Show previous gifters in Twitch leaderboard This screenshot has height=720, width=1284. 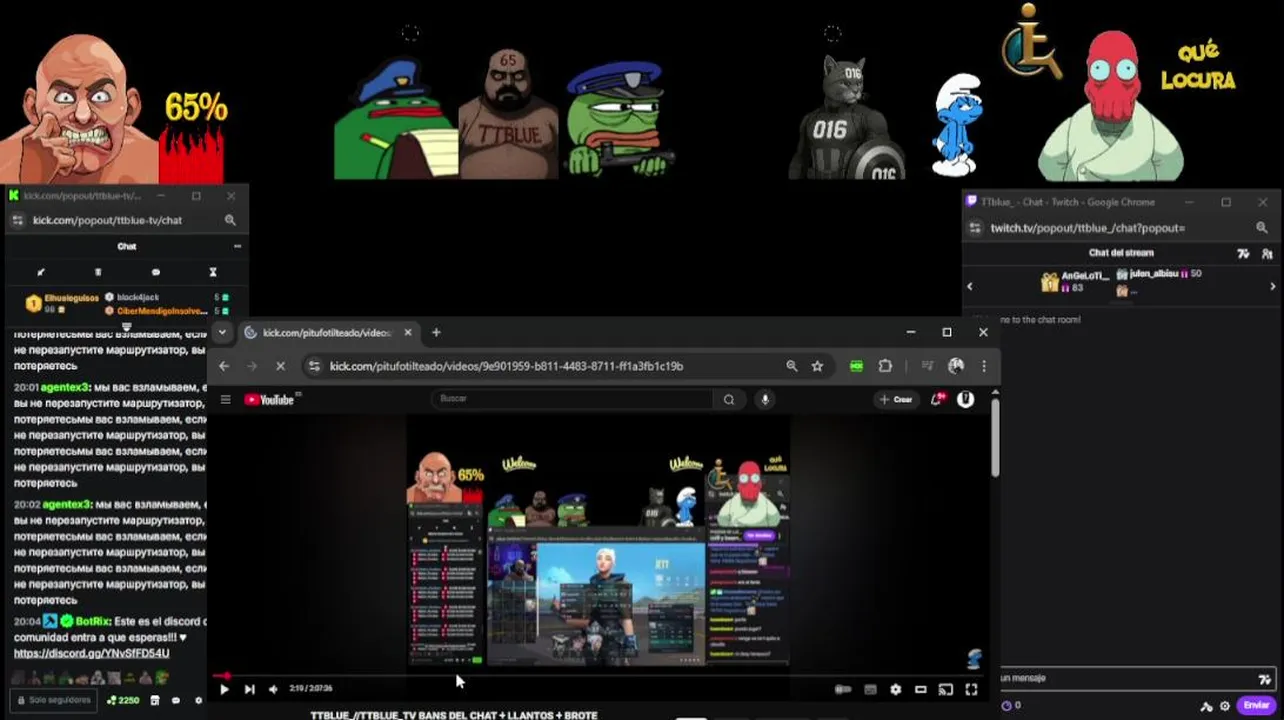969,287
